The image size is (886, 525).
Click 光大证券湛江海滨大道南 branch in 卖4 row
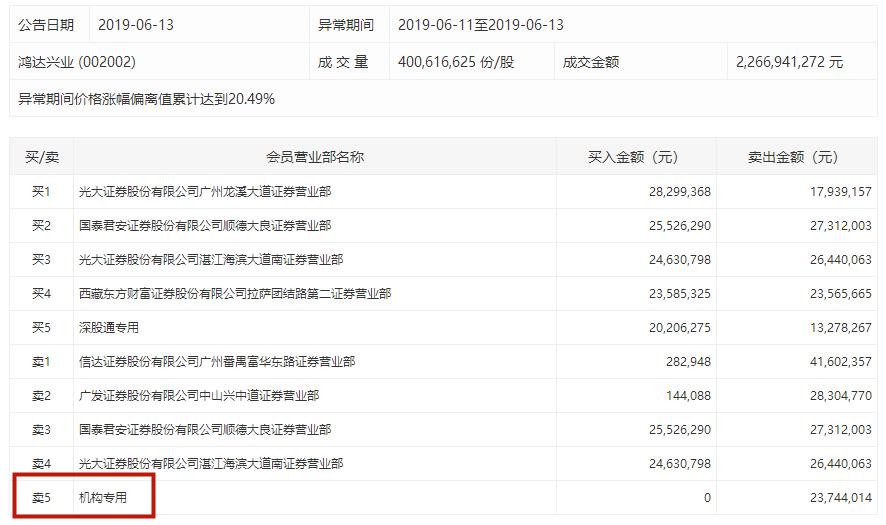(211, 463)
